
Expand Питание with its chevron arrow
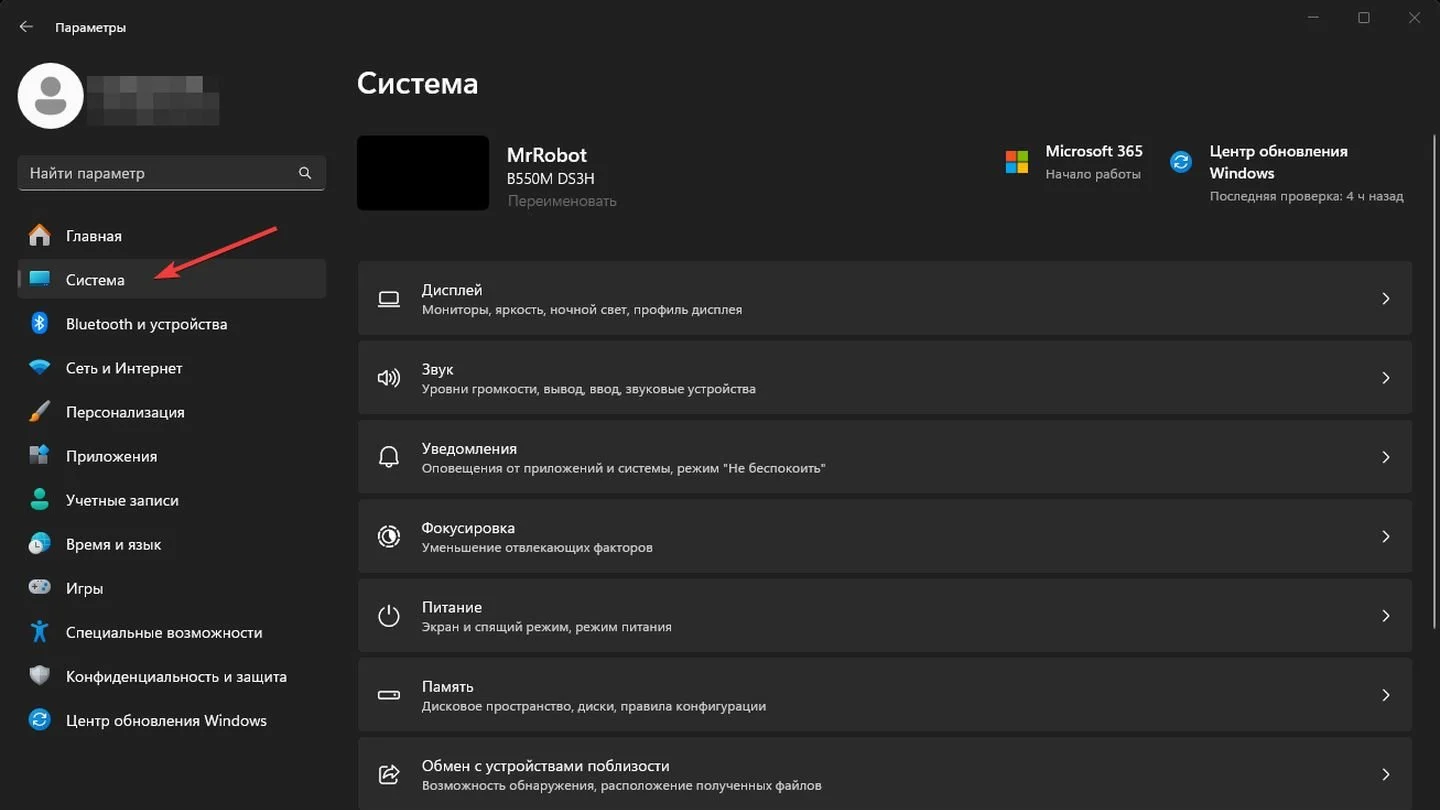click(x=1385, y=616)
